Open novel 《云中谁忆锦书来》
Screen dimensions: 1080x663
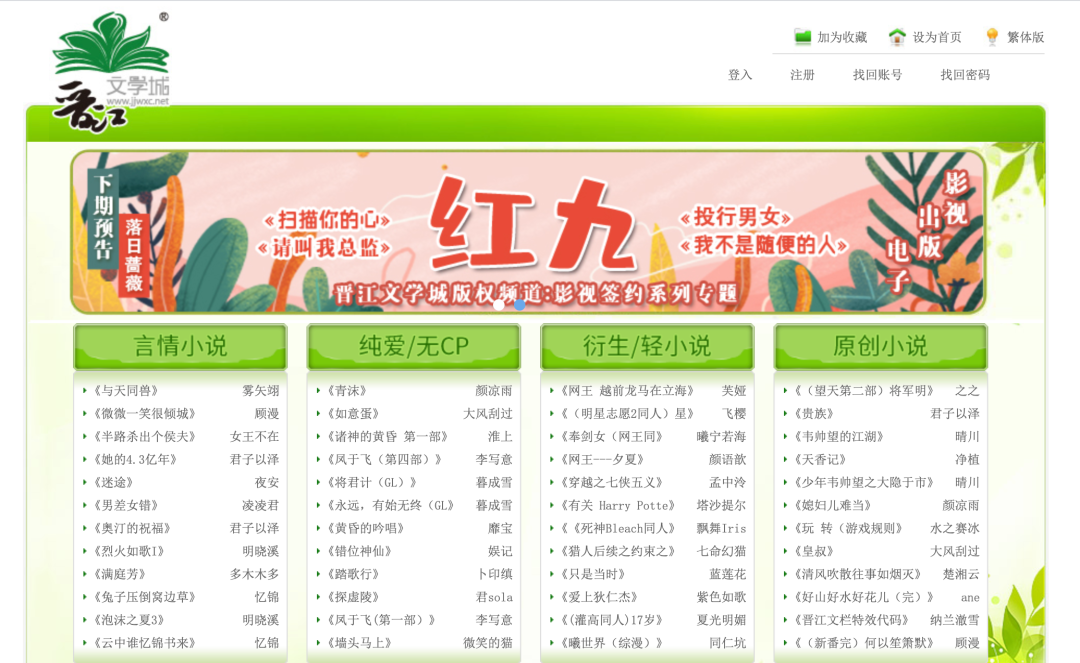tap(145, 643)
